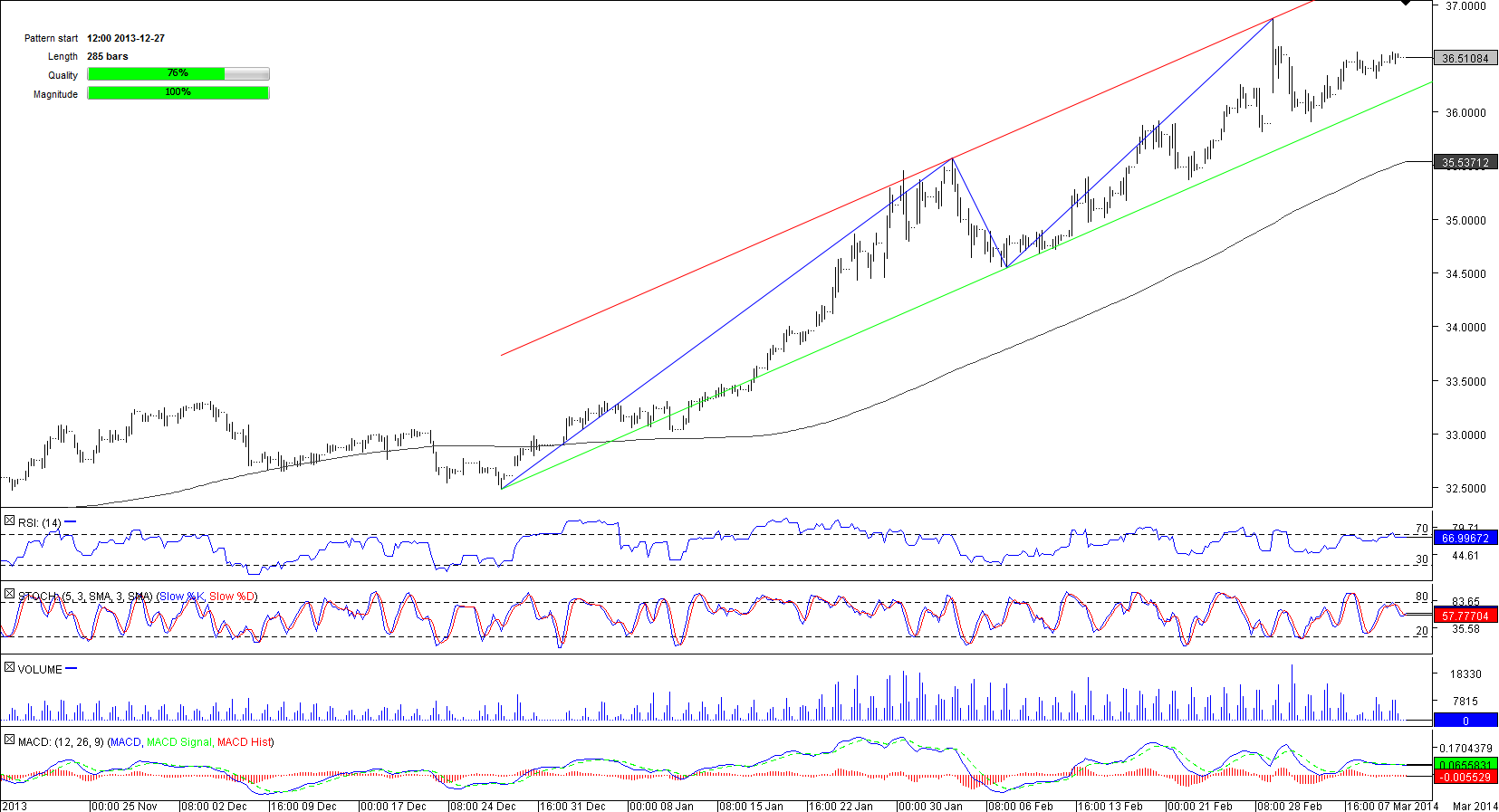The height and width of the screenshot is (812, 1499).
Task: Click the STOCH indicator title label
Action: click(85, 597)
